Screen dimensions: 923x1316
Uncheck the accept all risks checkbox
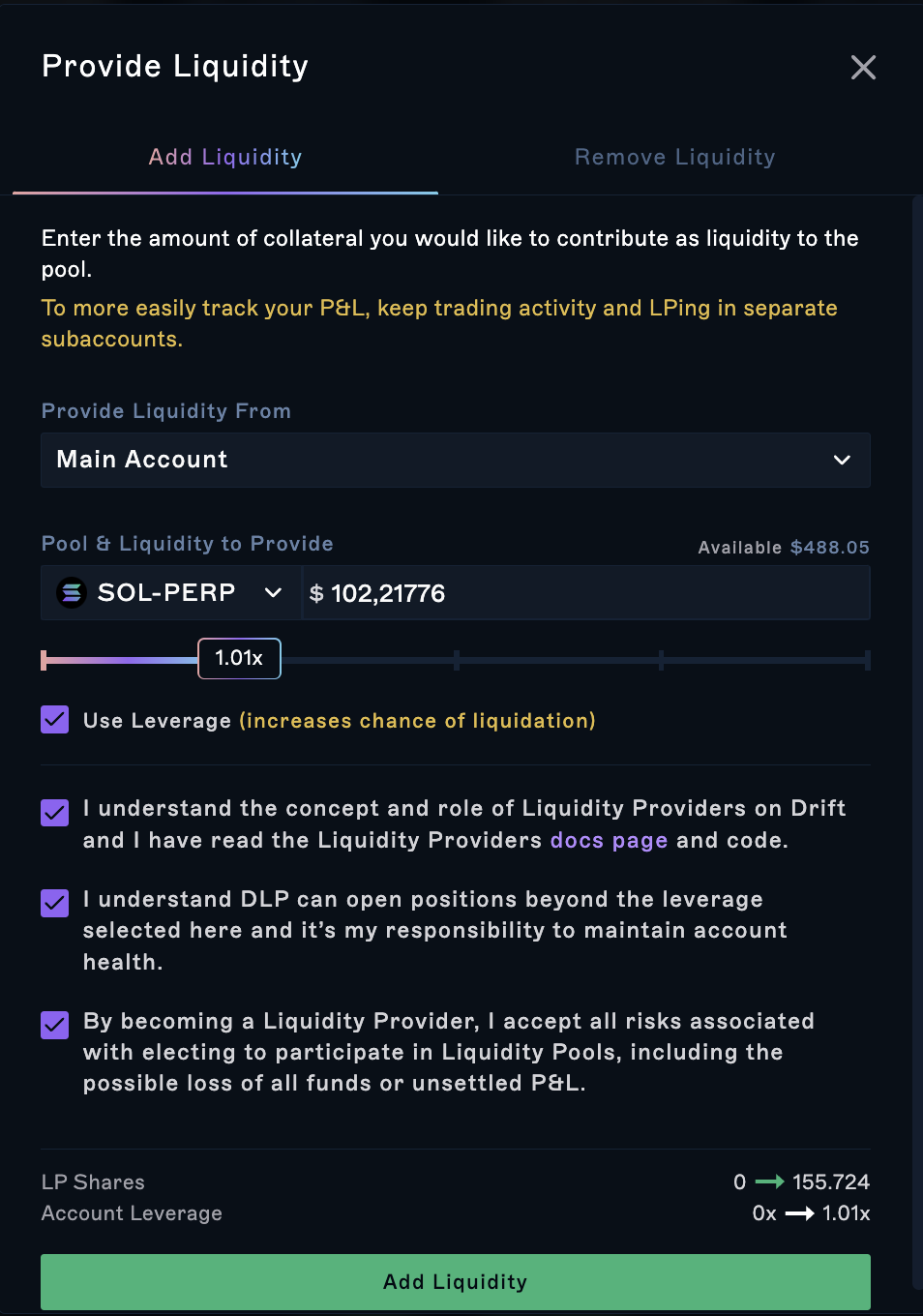pos(55,1025)
